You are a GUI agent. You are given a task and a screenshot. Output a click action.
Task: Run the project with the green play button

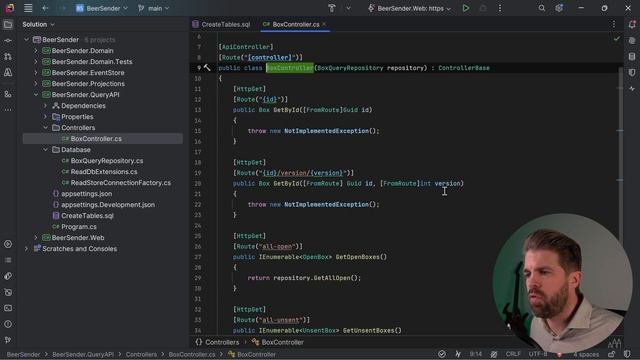point(466,8)
